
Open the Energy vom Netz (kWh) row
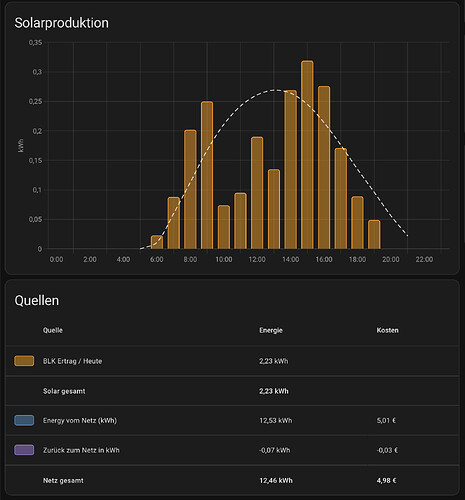point(232,420)
